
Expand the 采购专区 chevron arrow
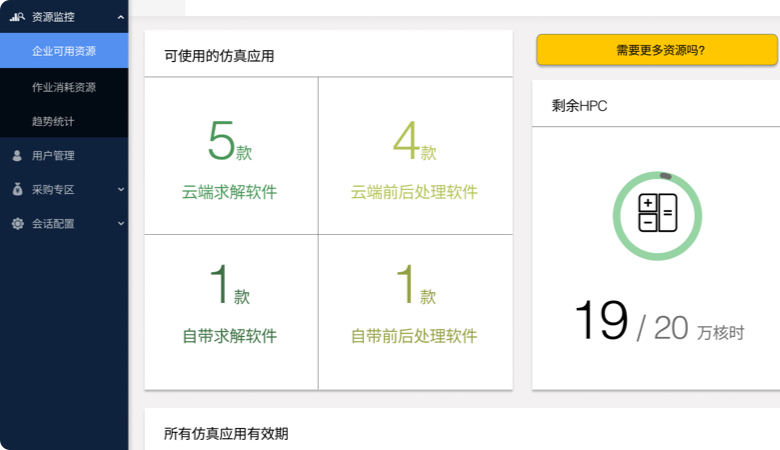click(120, 190)
